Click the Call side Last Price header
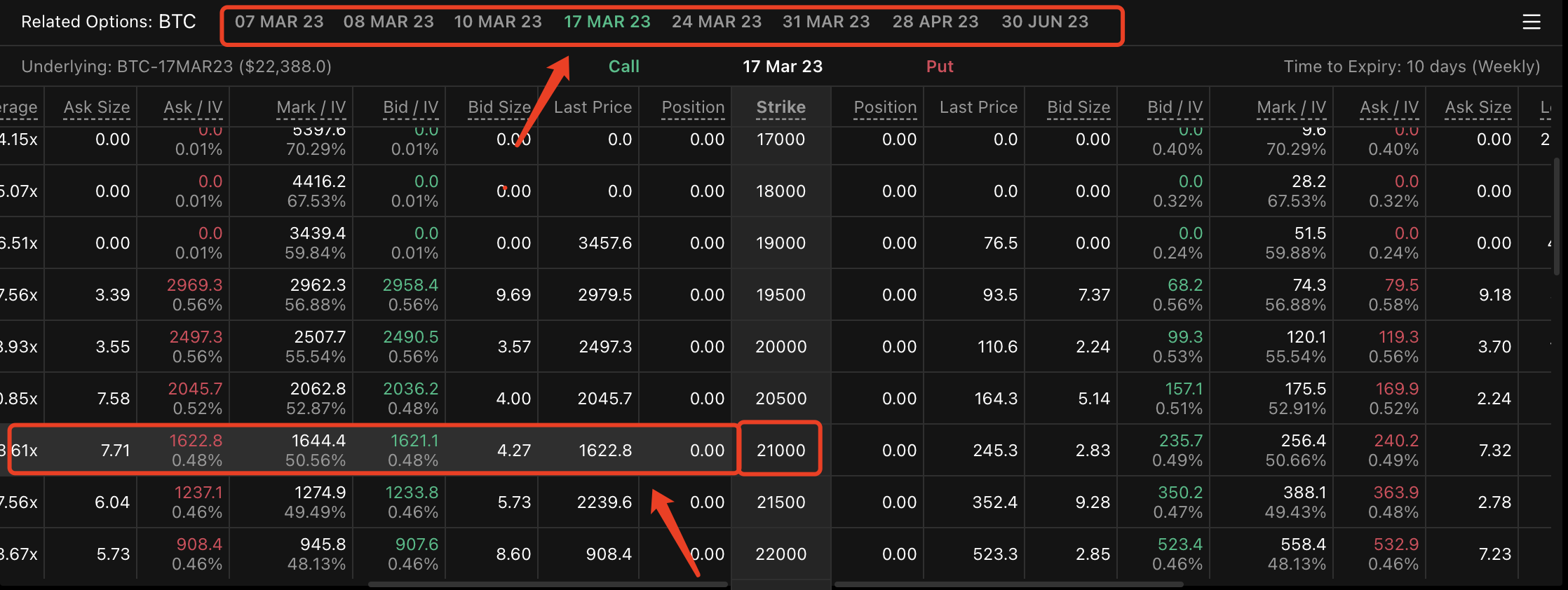The image size is (1568, 590). tap(593, 107)
